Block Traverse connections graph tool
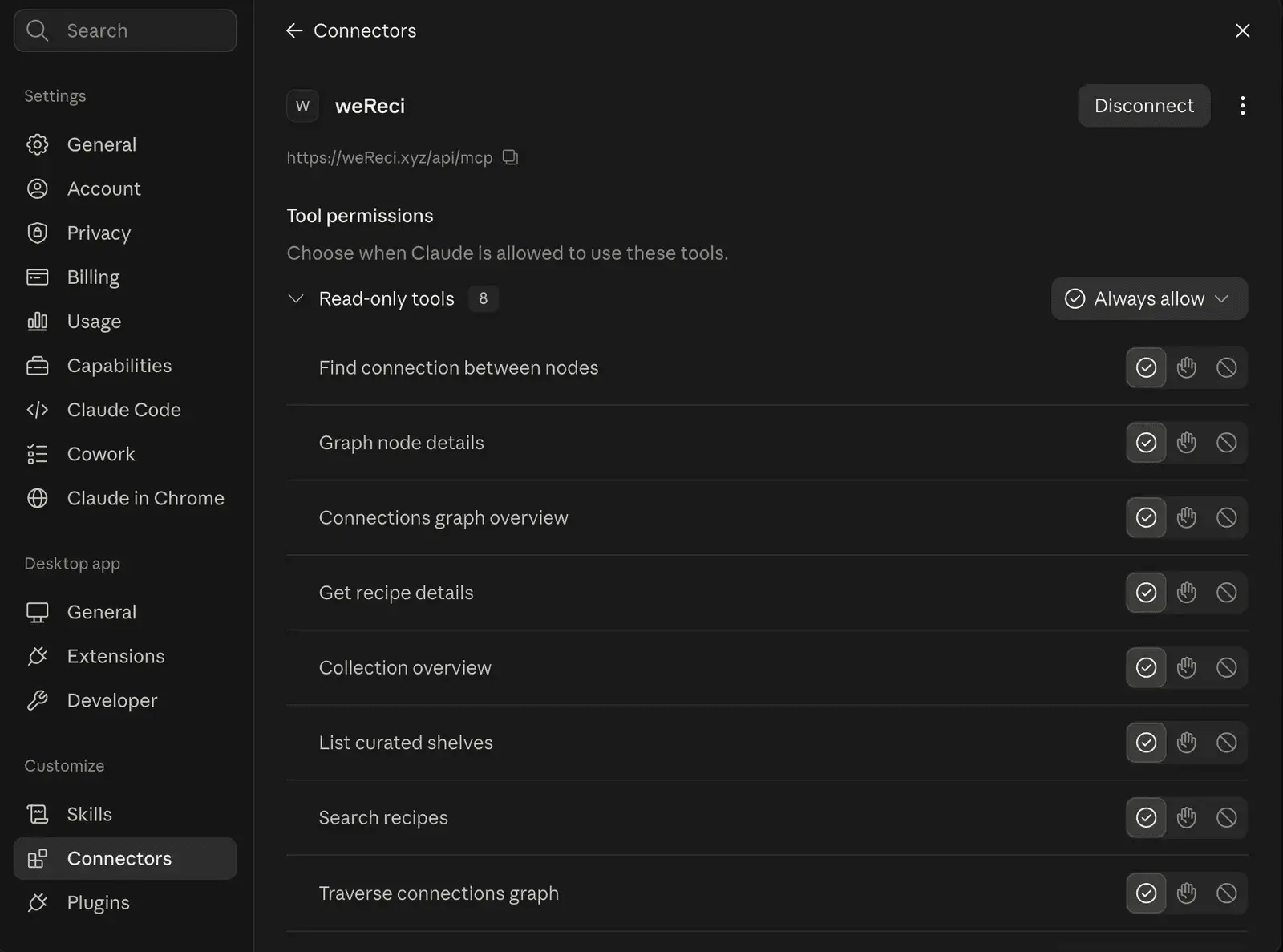 1226,893
